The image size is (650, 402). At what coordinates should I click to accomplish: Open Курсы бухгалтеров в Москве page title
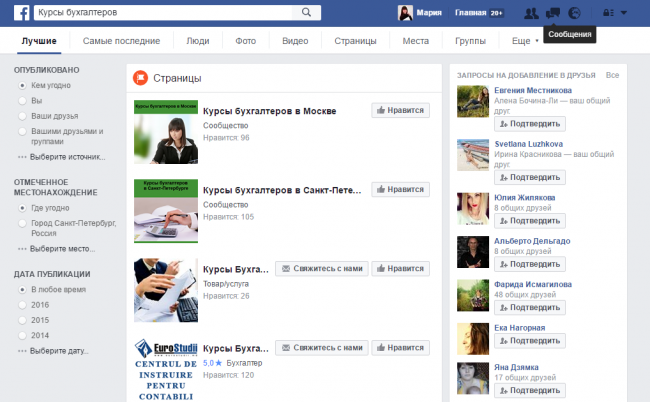(x=269, y=111)
